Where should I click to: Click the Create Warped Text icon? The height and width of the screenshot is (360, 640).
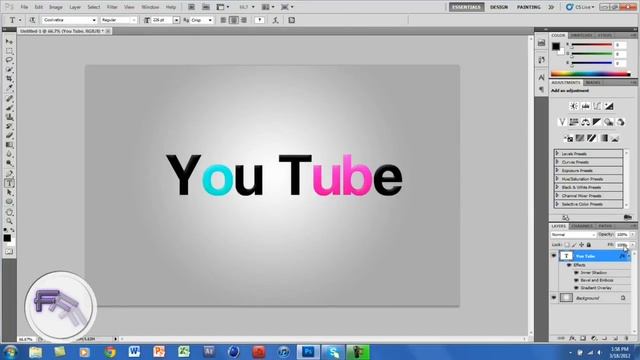[x=276, y=20]
